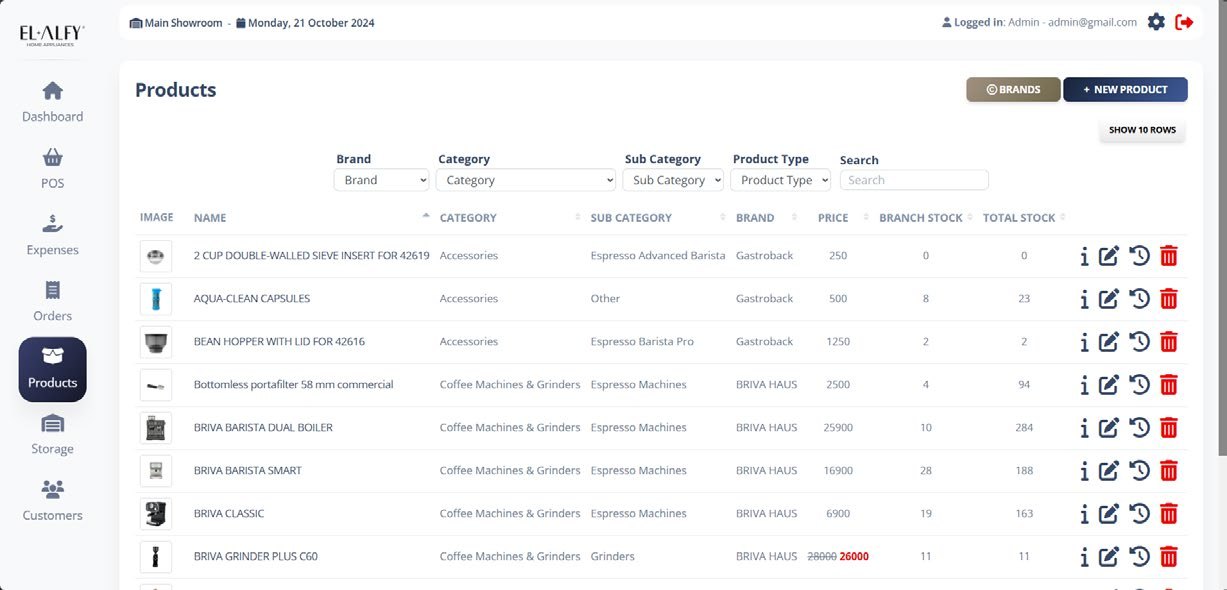Click the BRANDS button

click(x=1013, y=89)
